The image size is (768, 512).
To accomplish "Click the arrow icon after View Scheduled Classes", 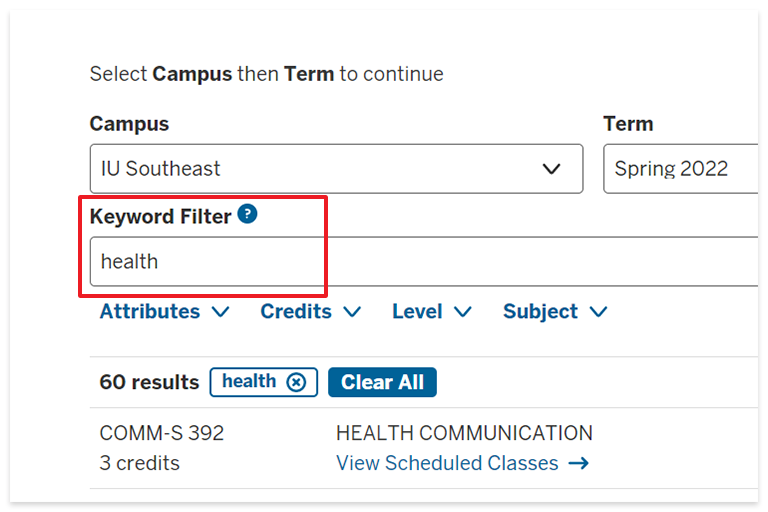I will click(x=578, y=463).
